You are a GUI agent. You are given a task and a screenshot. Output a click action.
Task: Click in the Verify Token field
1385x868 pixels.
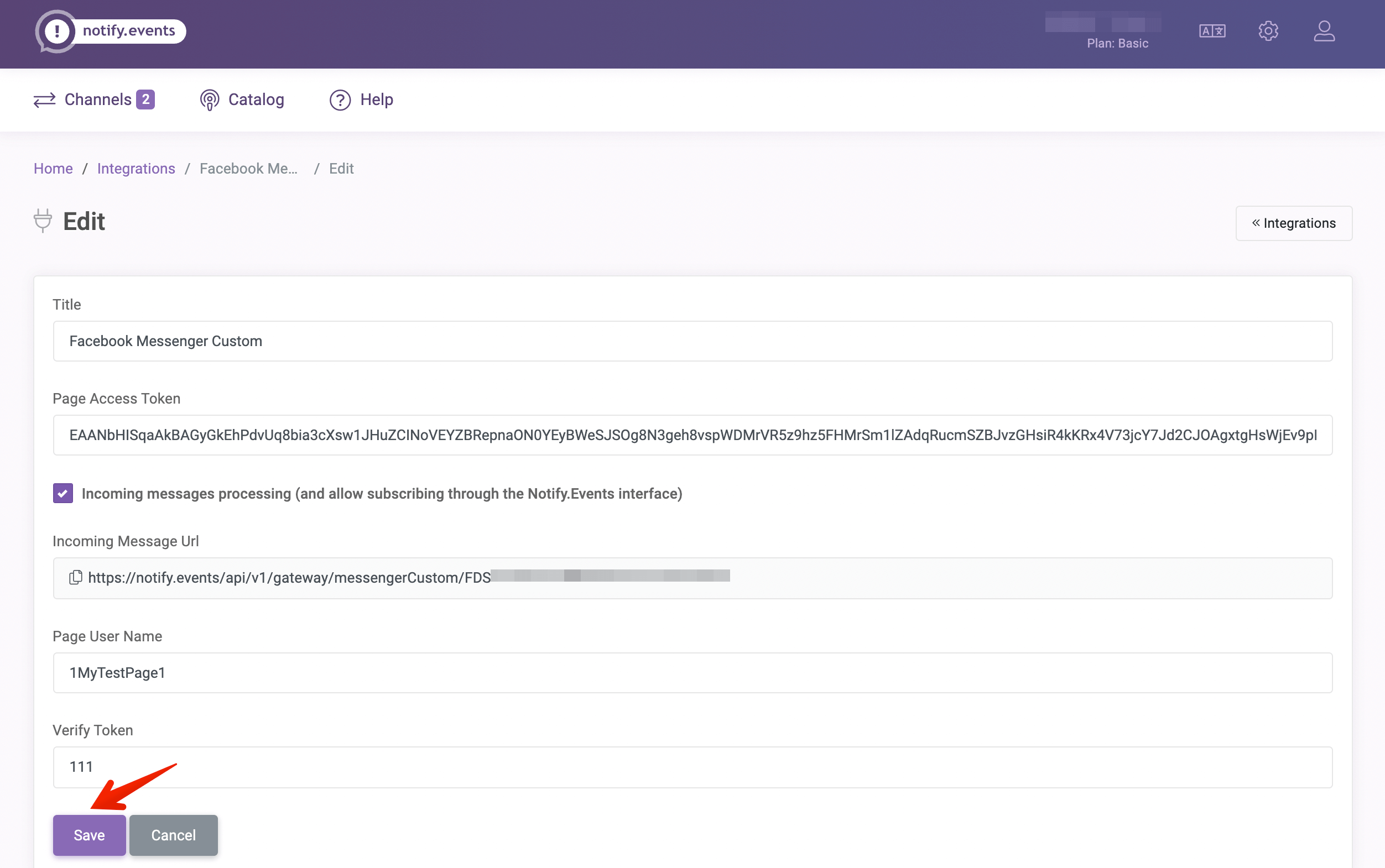click(x=692, y=767)
